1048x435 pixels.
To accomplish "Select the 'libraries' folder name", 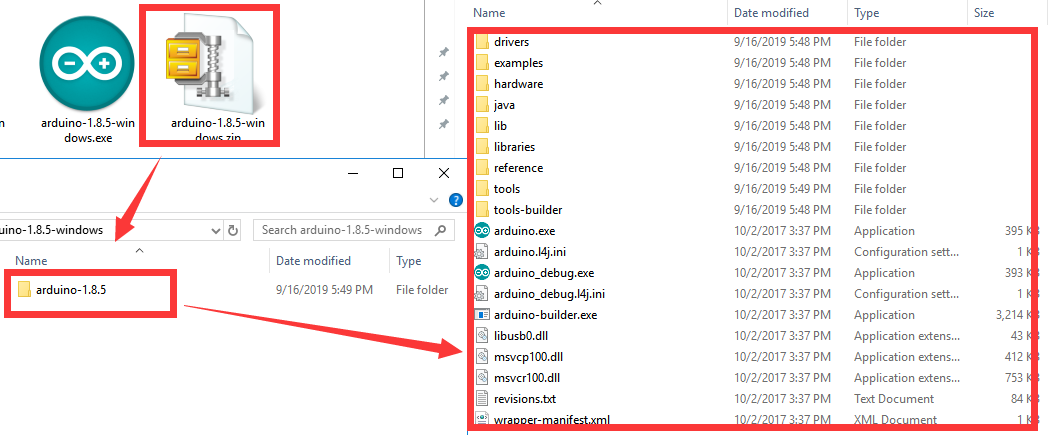I will point(515,147).
